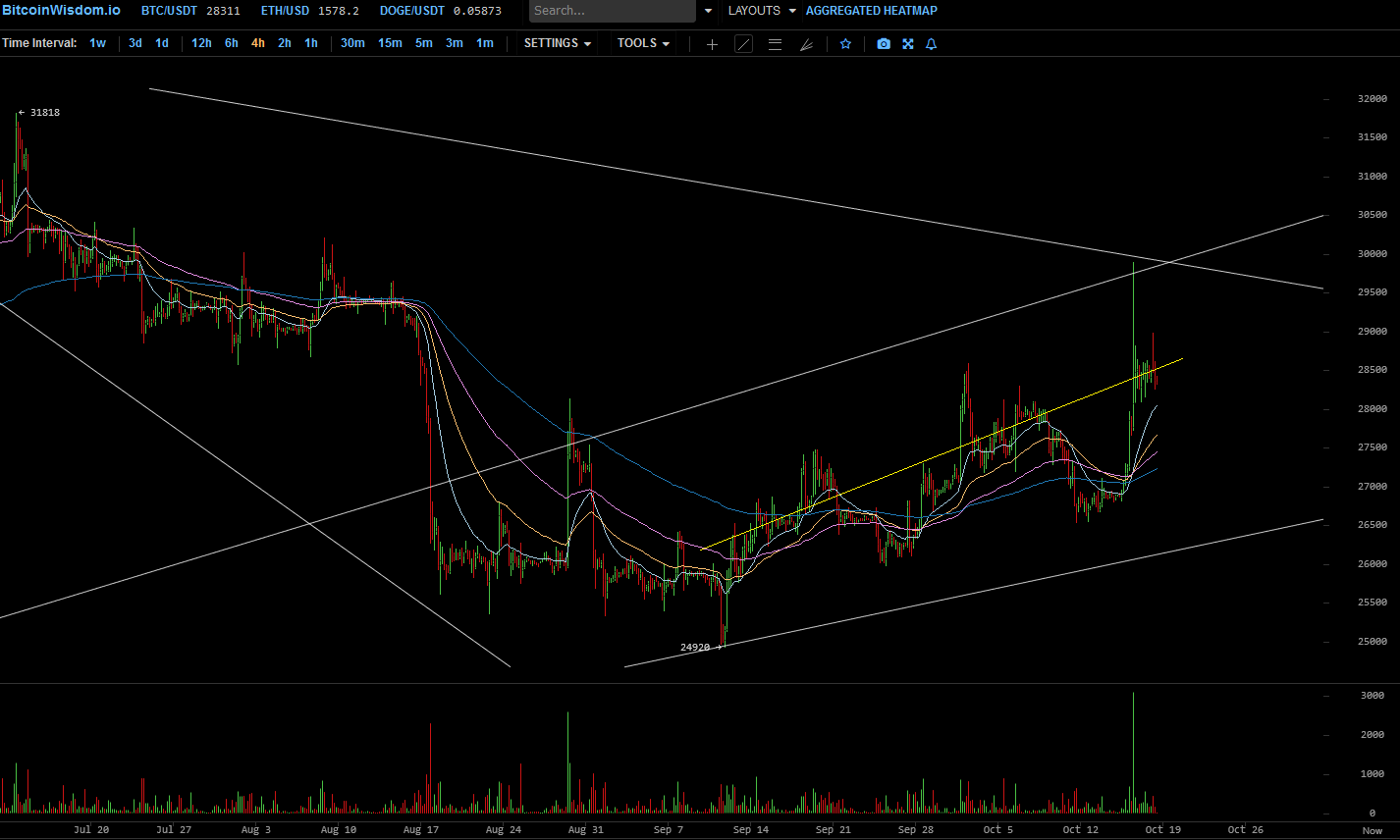Switch time interval to 12h

(201, 43)
